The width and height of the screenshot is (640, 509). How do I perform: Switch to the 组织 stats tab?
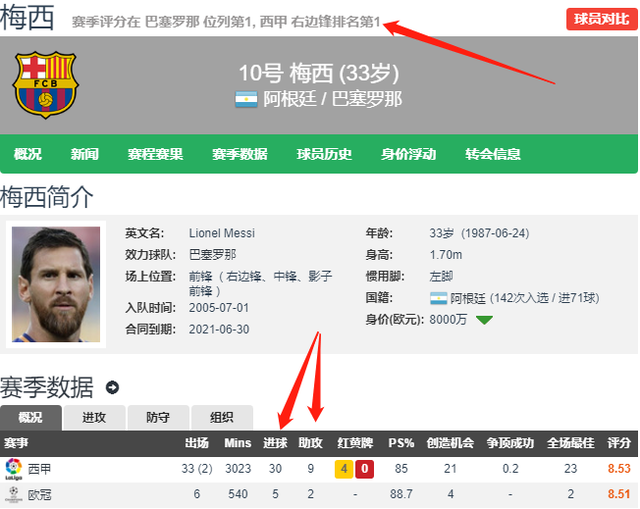pos(222,418)
